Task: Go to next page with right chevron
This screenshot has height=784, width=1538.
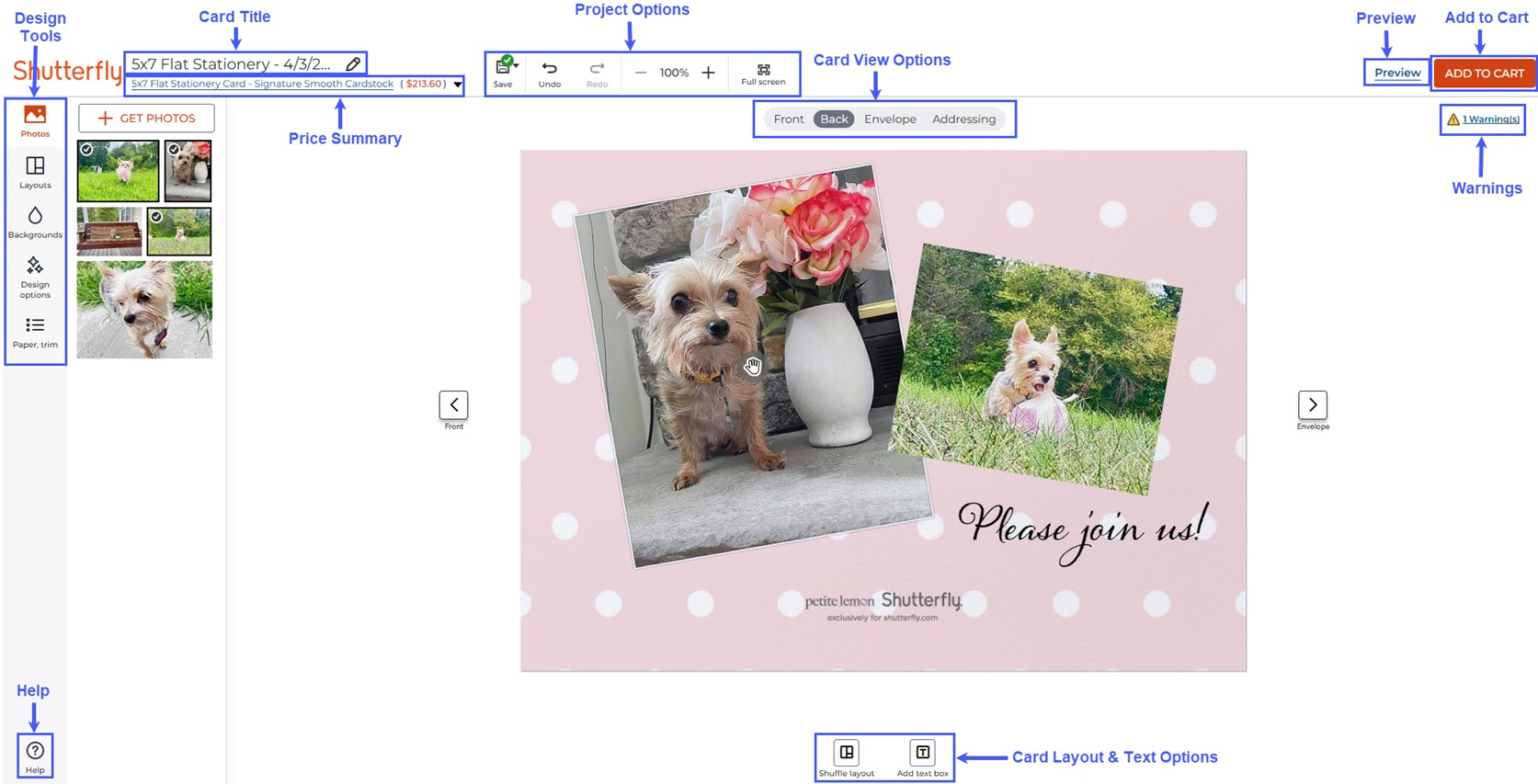Action: [x=1313, y=405]
